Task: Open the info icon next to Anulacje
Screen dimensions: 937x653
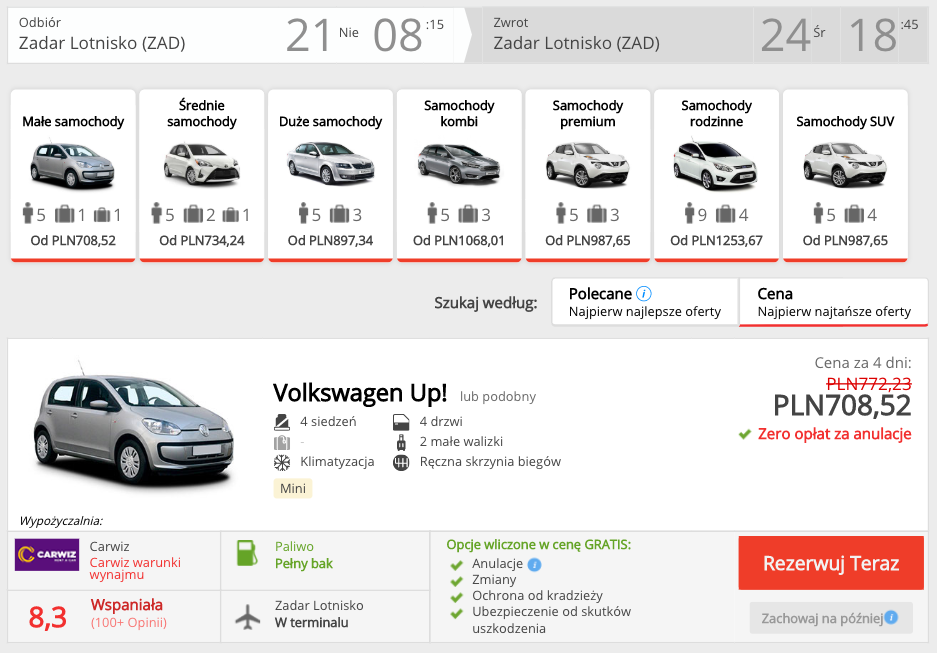Action: (x=535, y=565)
